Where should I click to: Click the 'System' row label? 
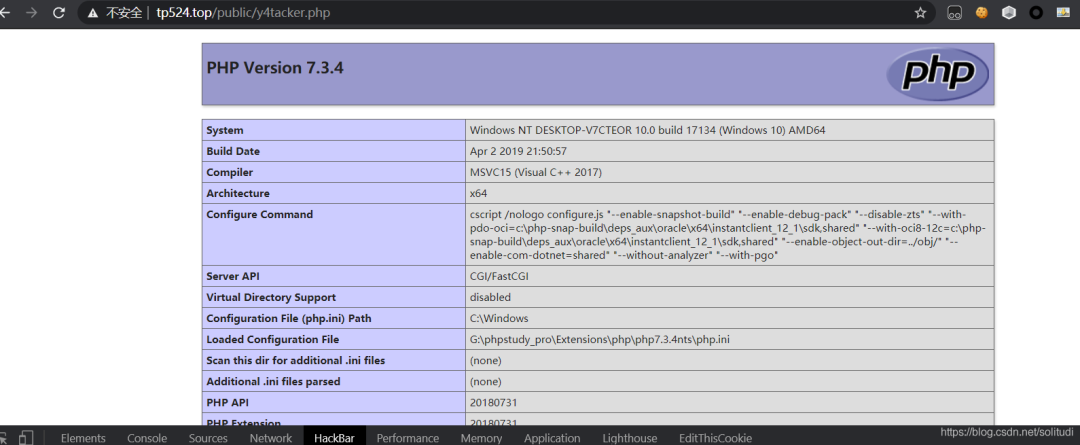pos(225,130)
